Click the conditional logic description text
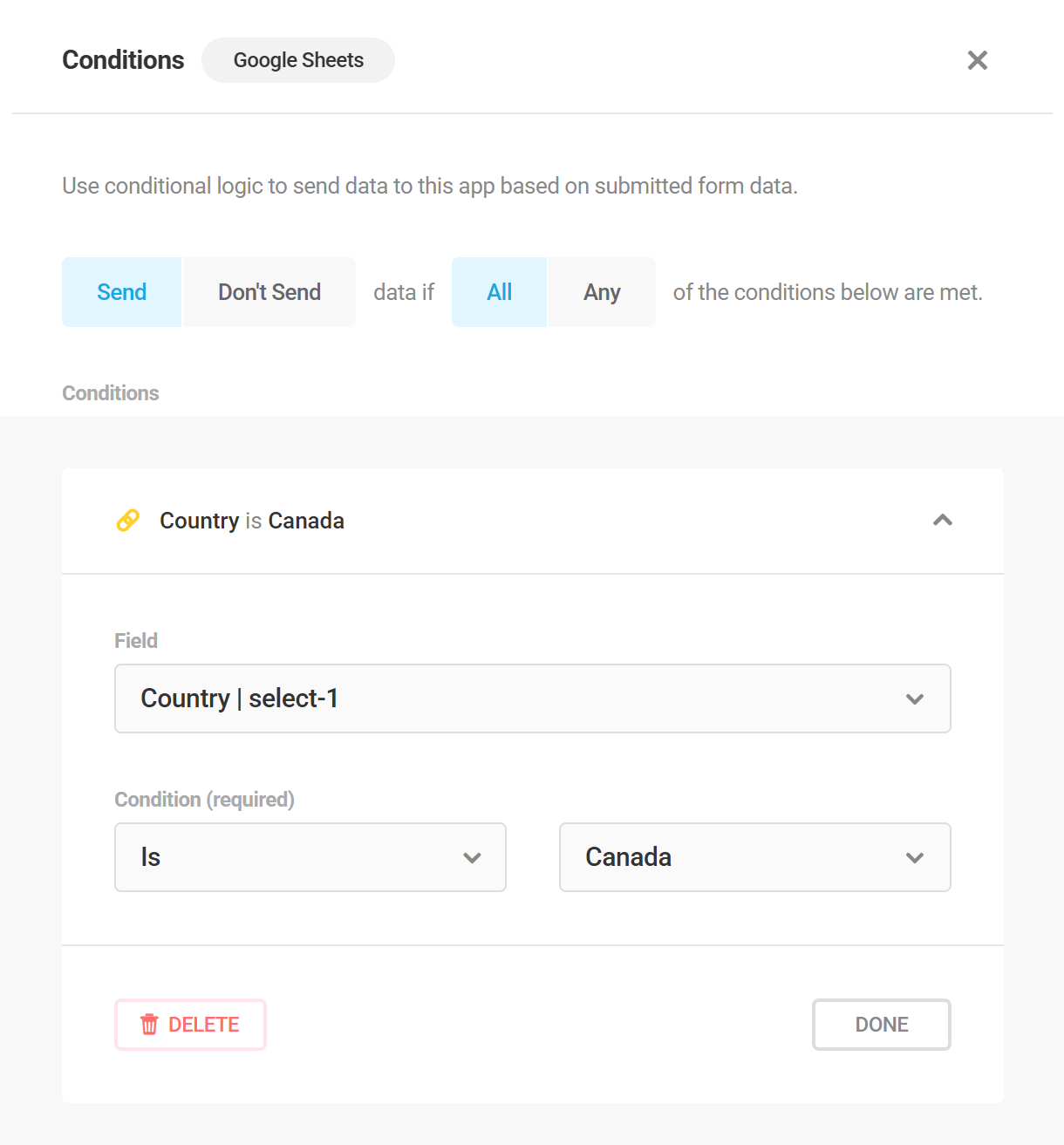Image resolution: width=1064 pixels, height=1145 pixels. tap(430, 186)
